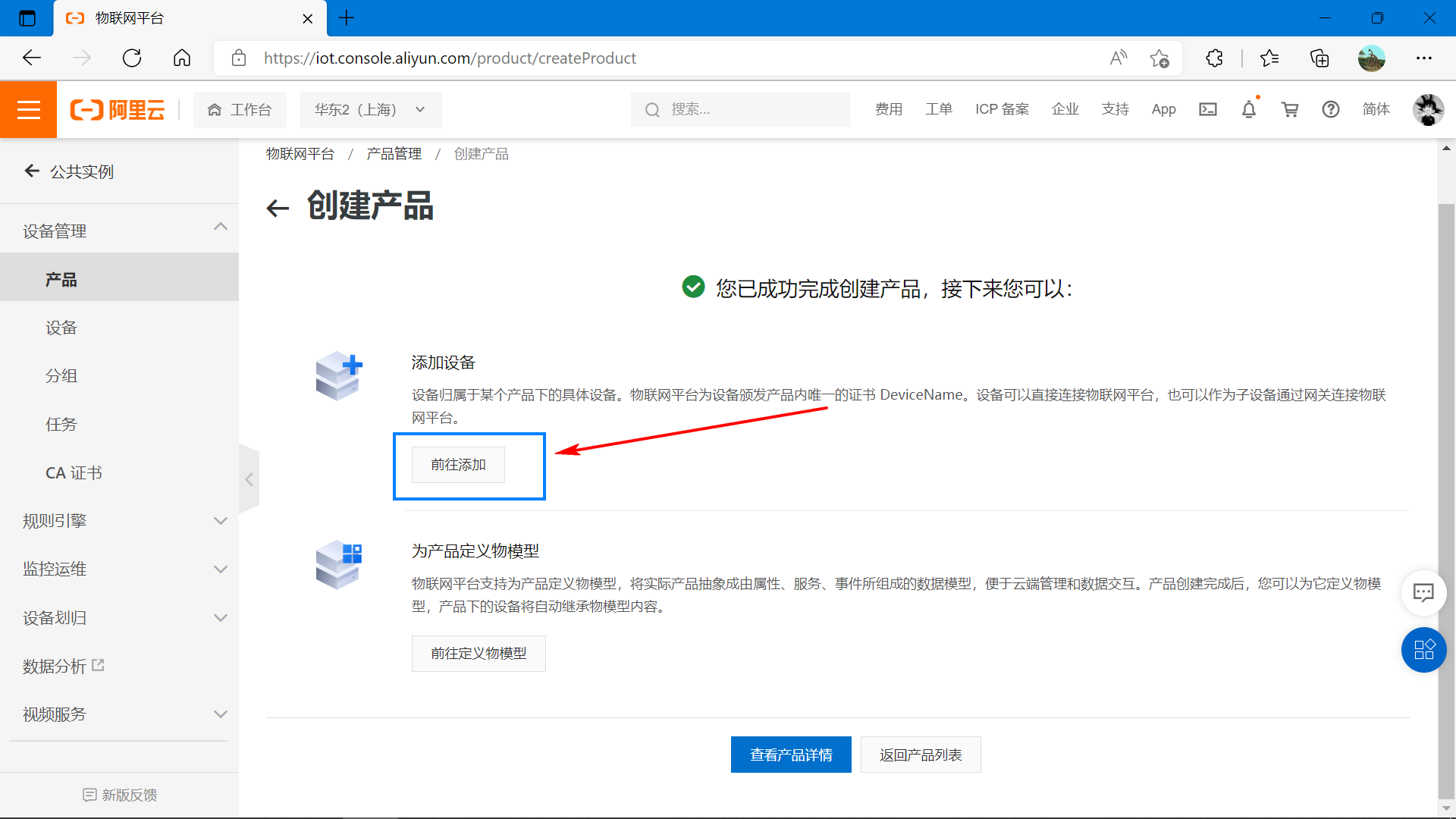Open the Aliyun account avatar menu

coord(1429,110)
